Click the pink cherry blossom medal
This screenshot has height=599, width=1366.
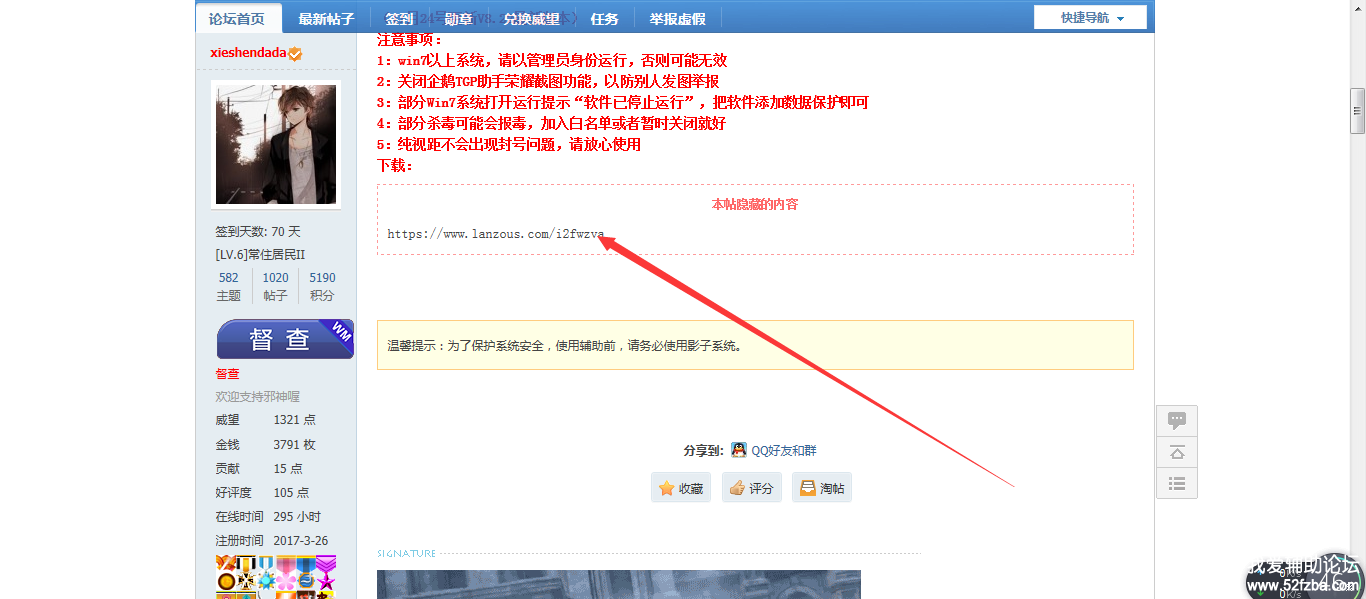pos(286,572)
